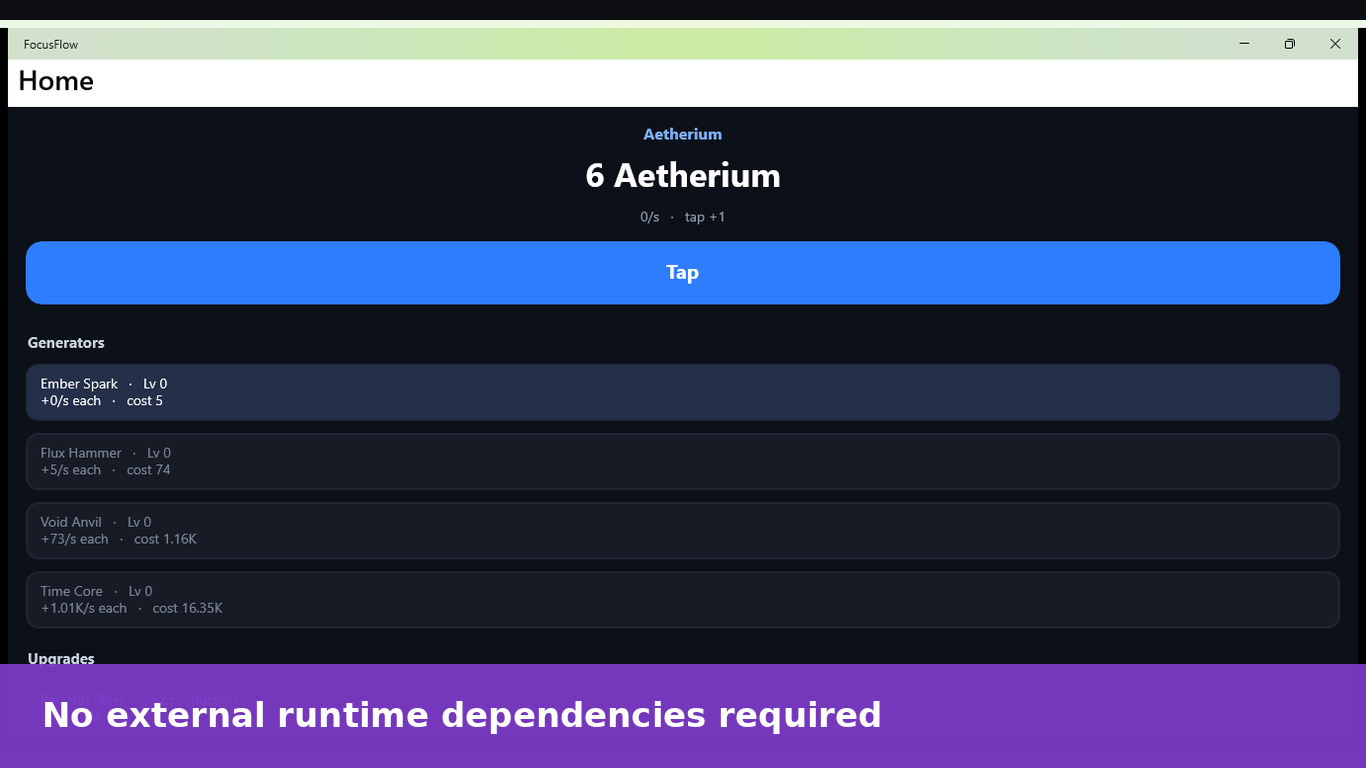The height and width of the screenshot is (768, 1366).
Task: Select the Time Core generator card
Action: tap(683, 599)
